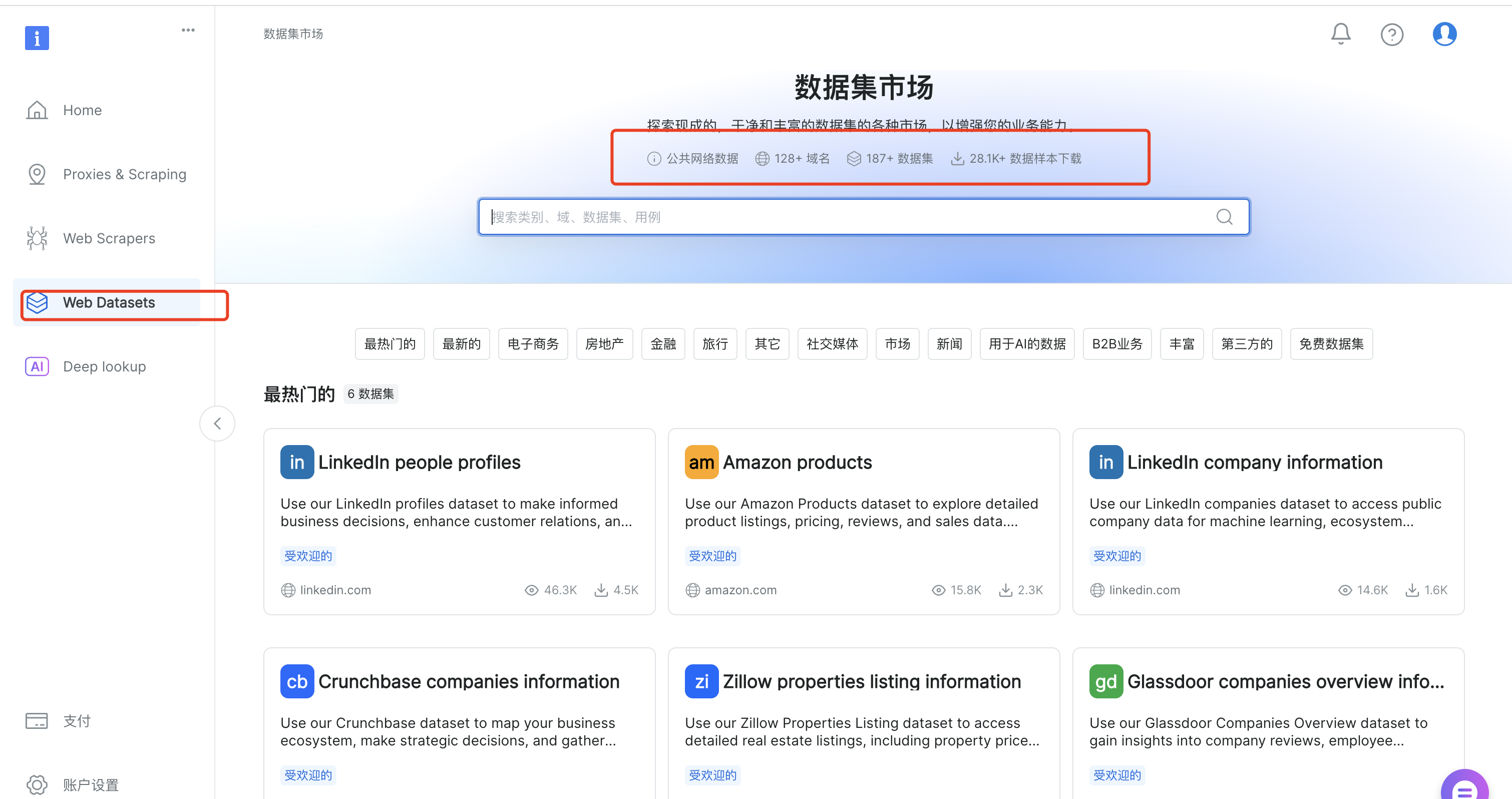1512x799 pixels.
Task: Open Zillow properties listing information dataset
Action: pyautogui.click(x=872, y=681)
